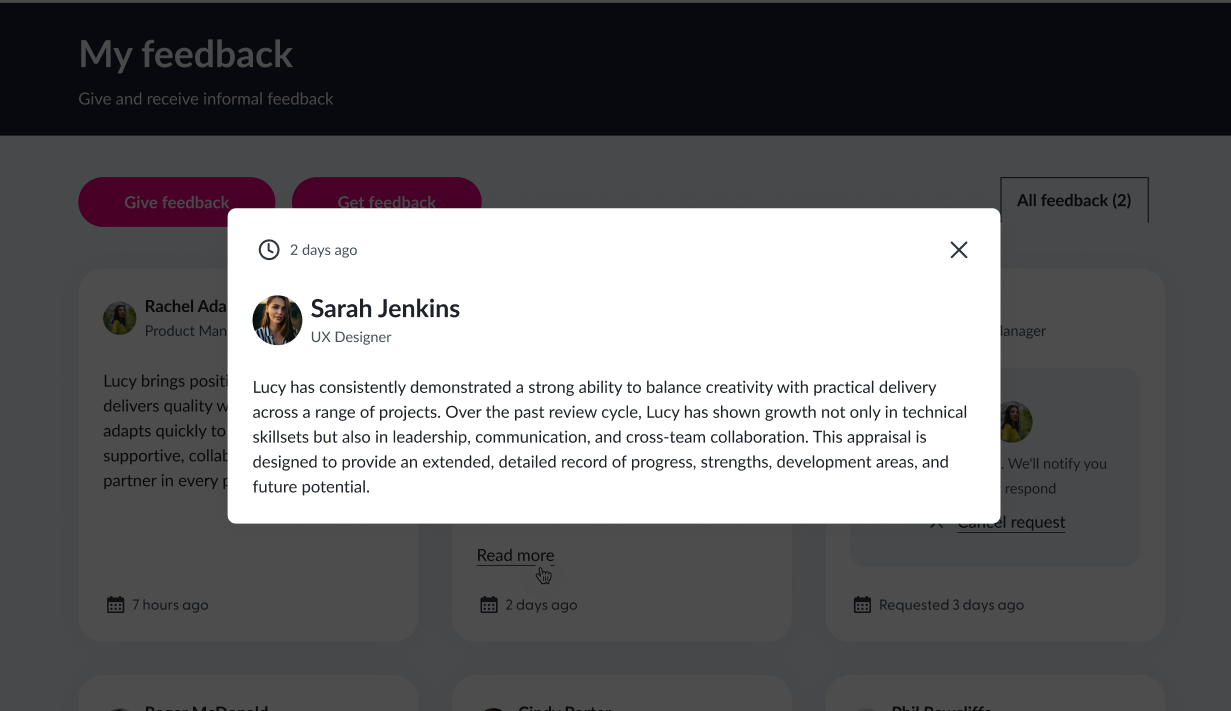Viewport: 1231px width, 711px height.
Task: Click calendar icon beside "Requested 3 days ago"
Action: (x=862, y=604)
